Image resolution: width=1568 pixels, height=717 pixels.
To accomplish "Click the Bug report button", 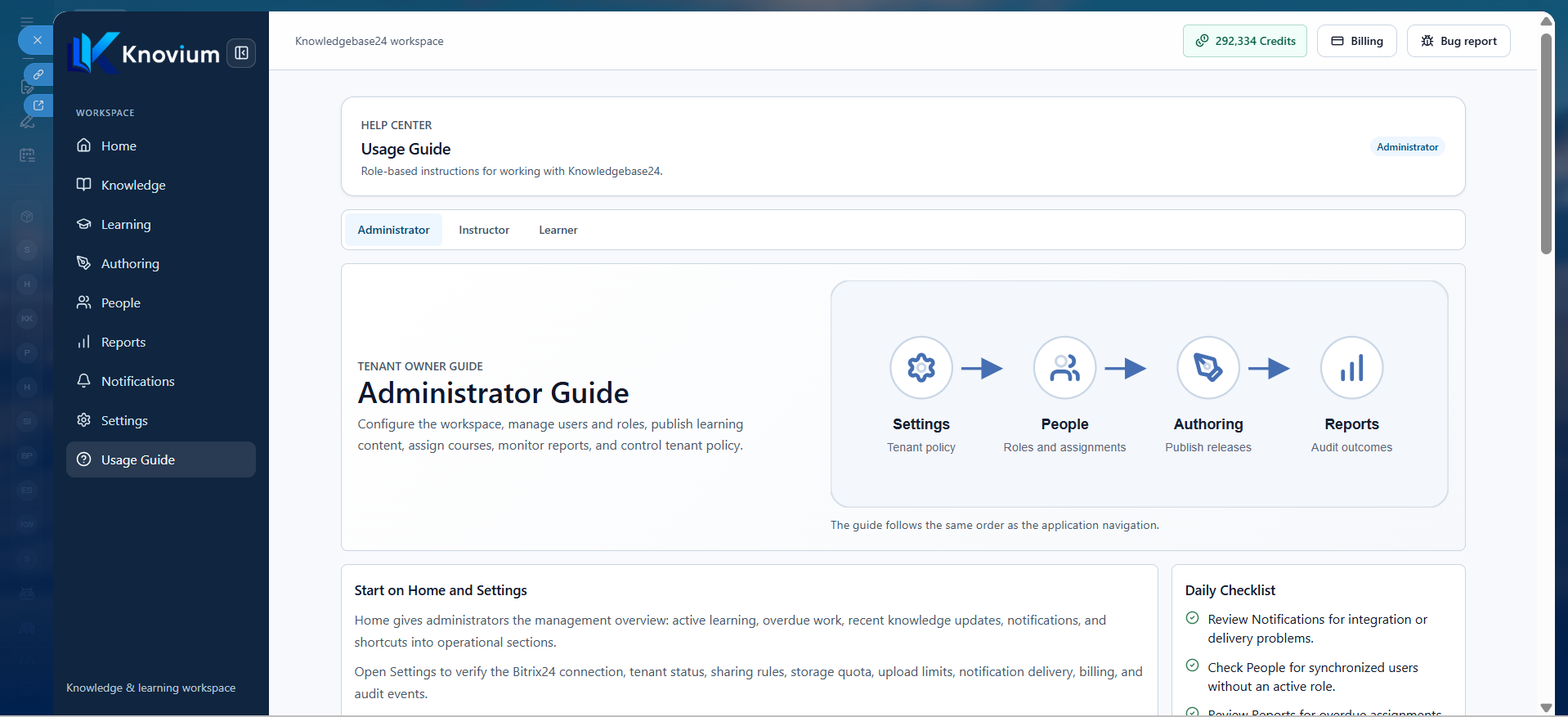I will point(1458,41).
